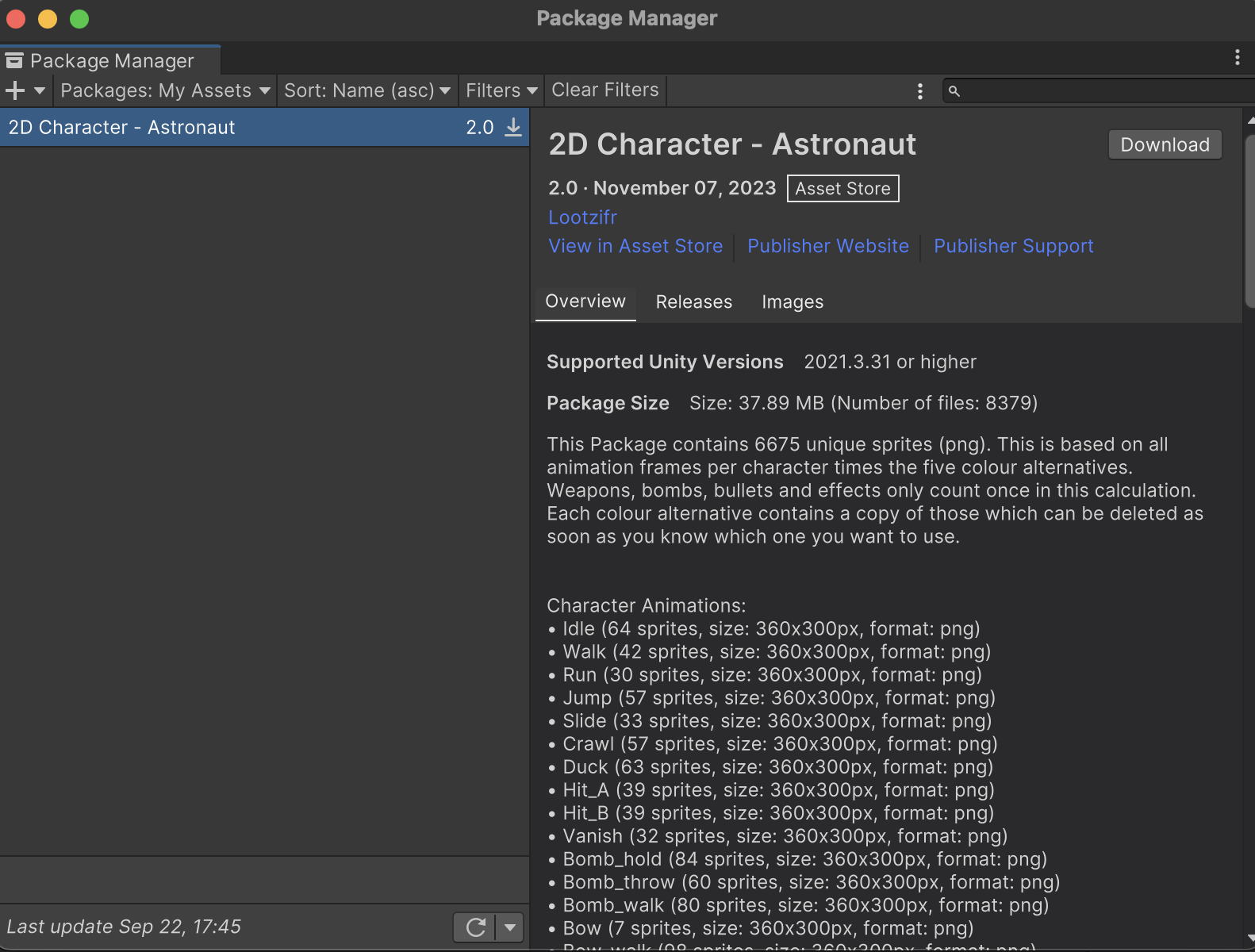
Task: Select the Package Manager window tab
Action: point(110,61)
